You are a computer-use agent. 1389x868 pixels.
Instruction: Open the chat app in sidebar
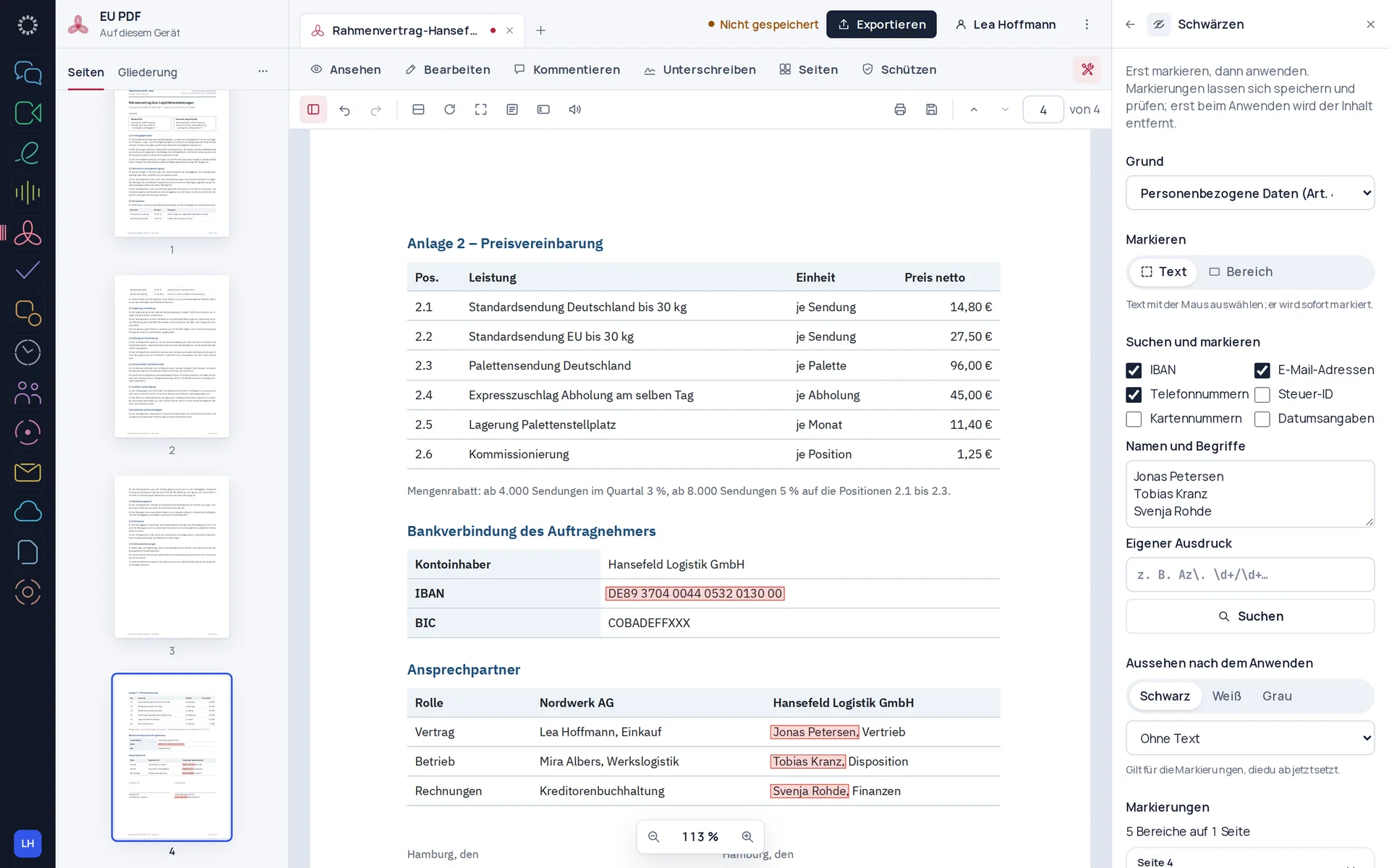click(27, 73)
